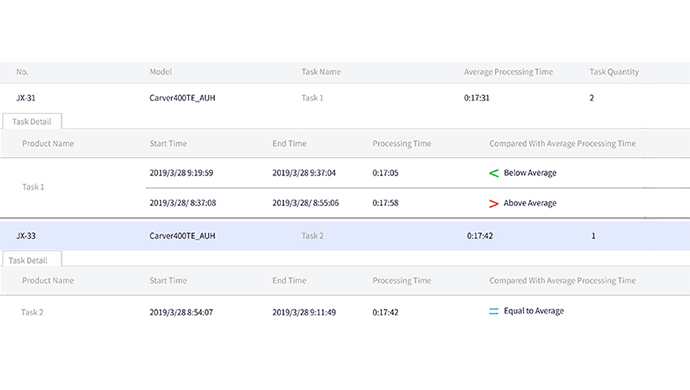
Task: Click average processing time 0:17:31
Action: point(477,98)
